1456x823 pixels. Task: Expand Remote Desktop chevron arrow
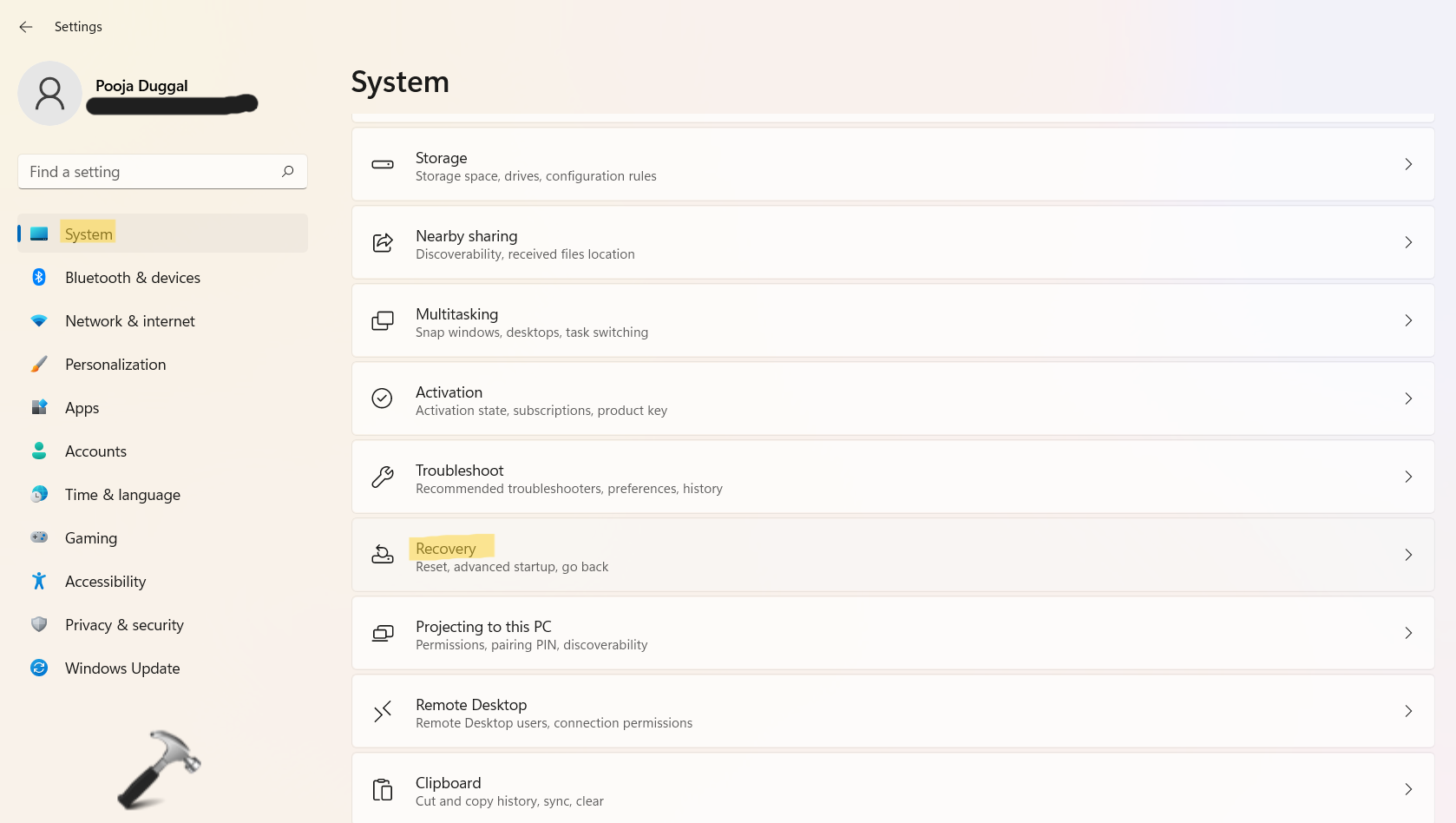(x=1408, y=711)
